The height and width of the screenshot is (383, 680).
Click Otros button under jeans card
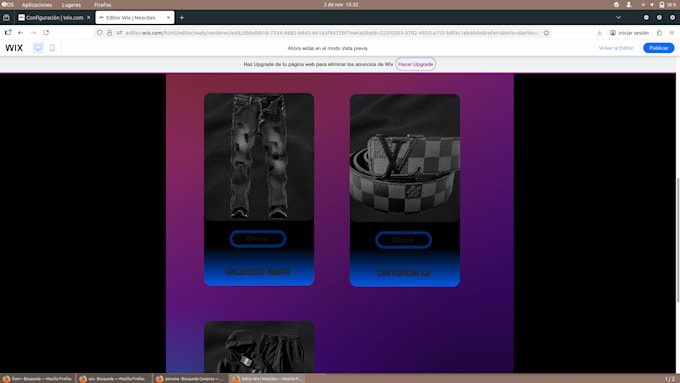tap(258, 239)
